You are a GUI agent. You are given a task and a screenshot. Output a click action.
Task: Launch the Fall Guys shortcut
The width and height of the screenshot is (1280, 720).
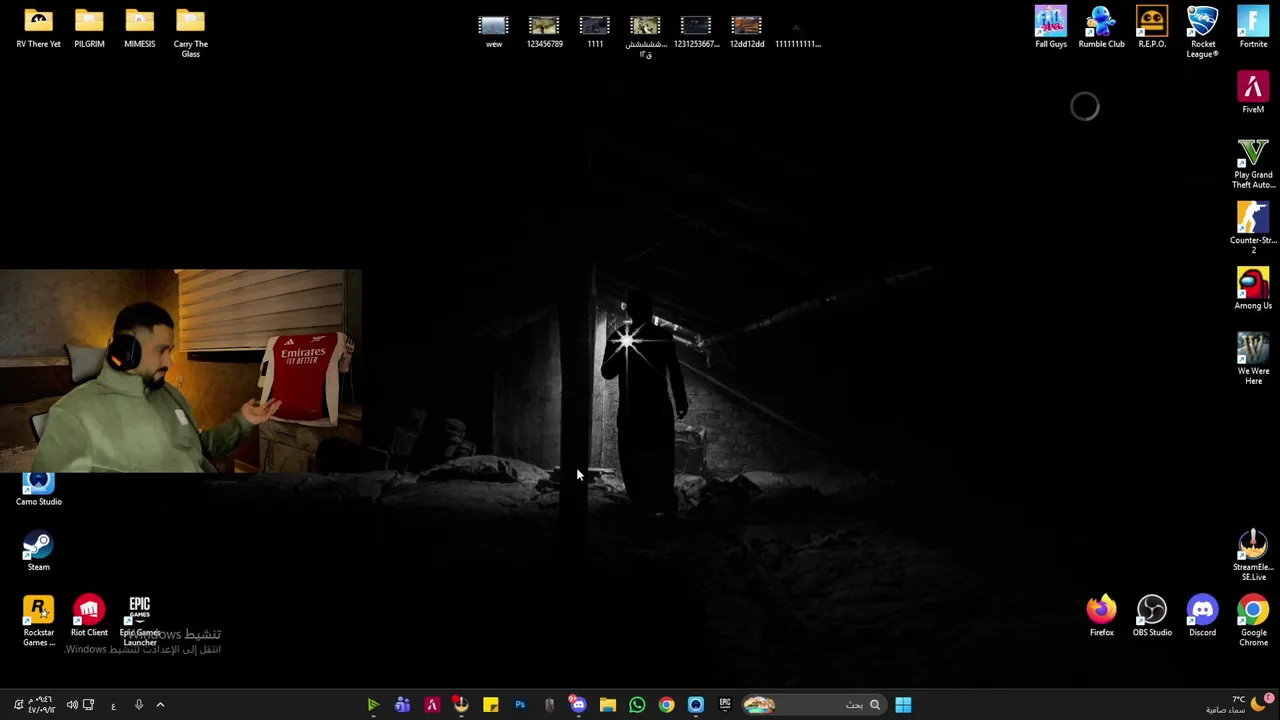(x=1051, y=28)
